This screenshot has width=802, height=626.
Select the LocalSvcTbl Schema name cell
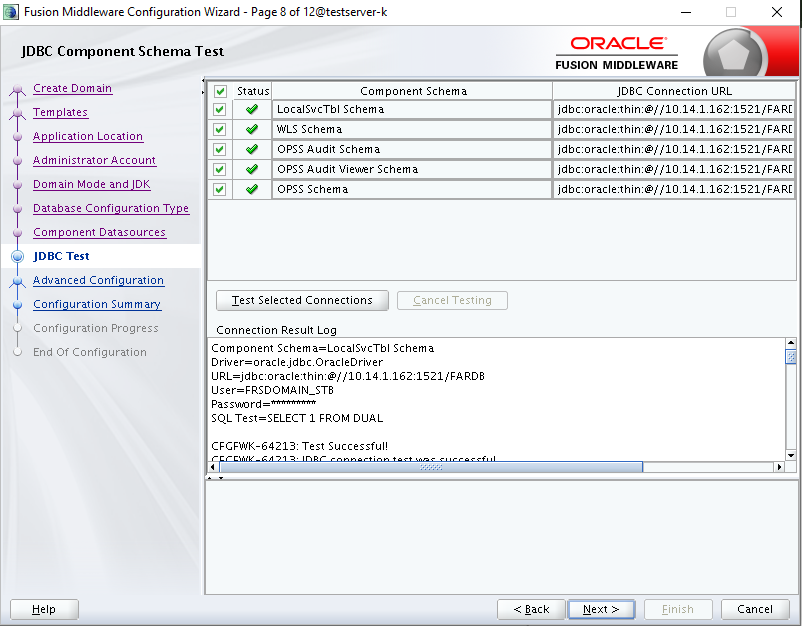coord(412,109)
